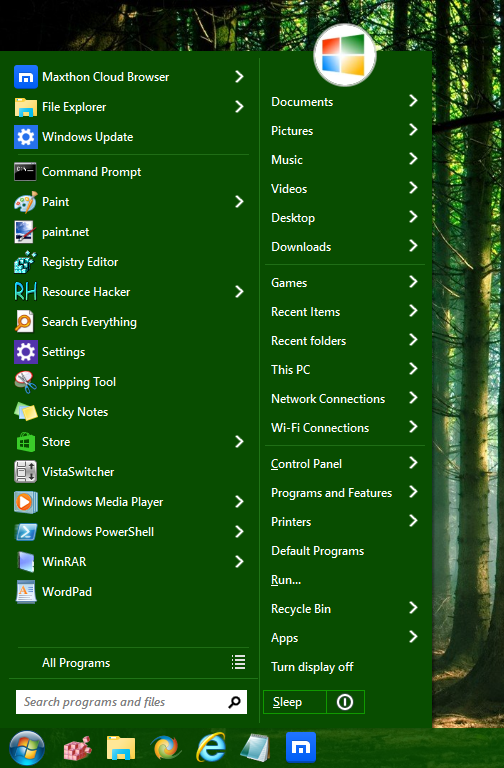The image size is (504, 768).
Task: Launch WordPad document icon
Action: coord(25,592)
